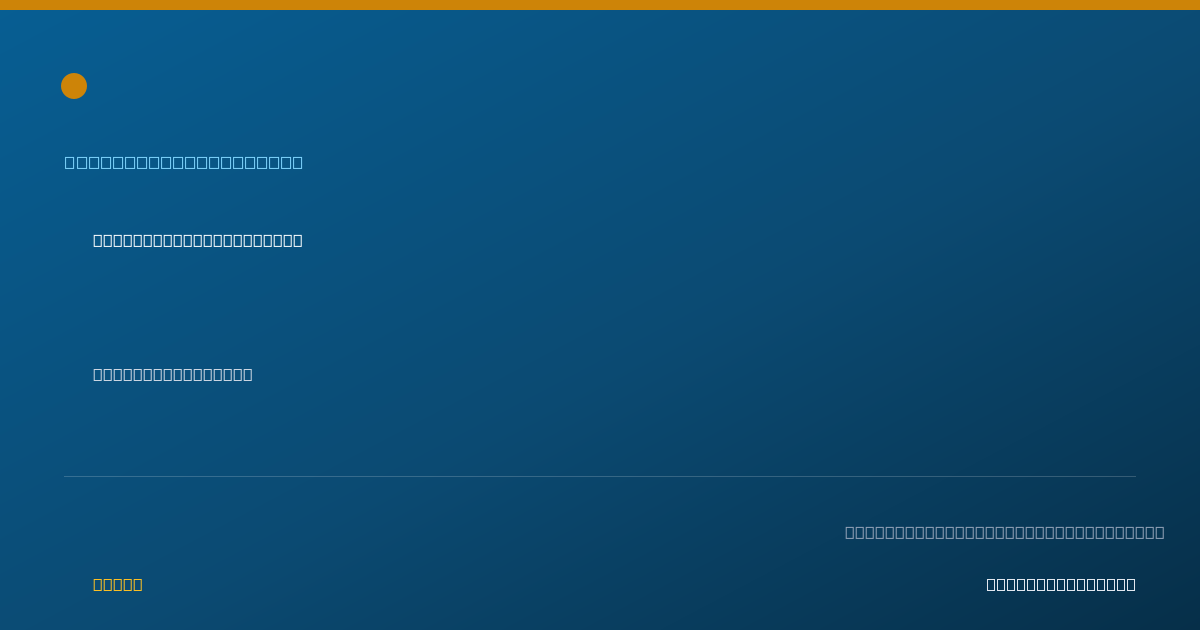Click the indented gray secondary text line
1200x630 pixels.
pos(173,374)
